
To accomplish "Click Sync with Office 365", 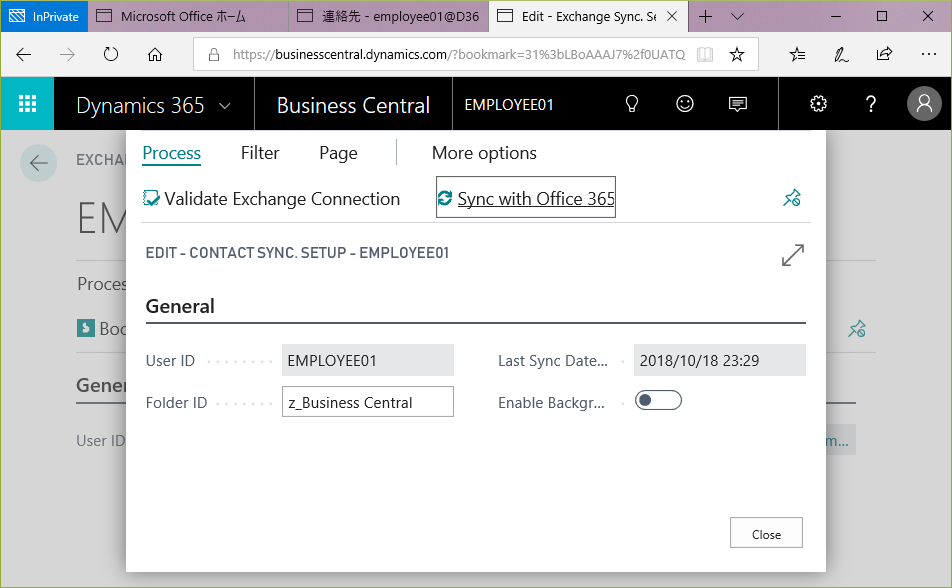I will point(526,198).
